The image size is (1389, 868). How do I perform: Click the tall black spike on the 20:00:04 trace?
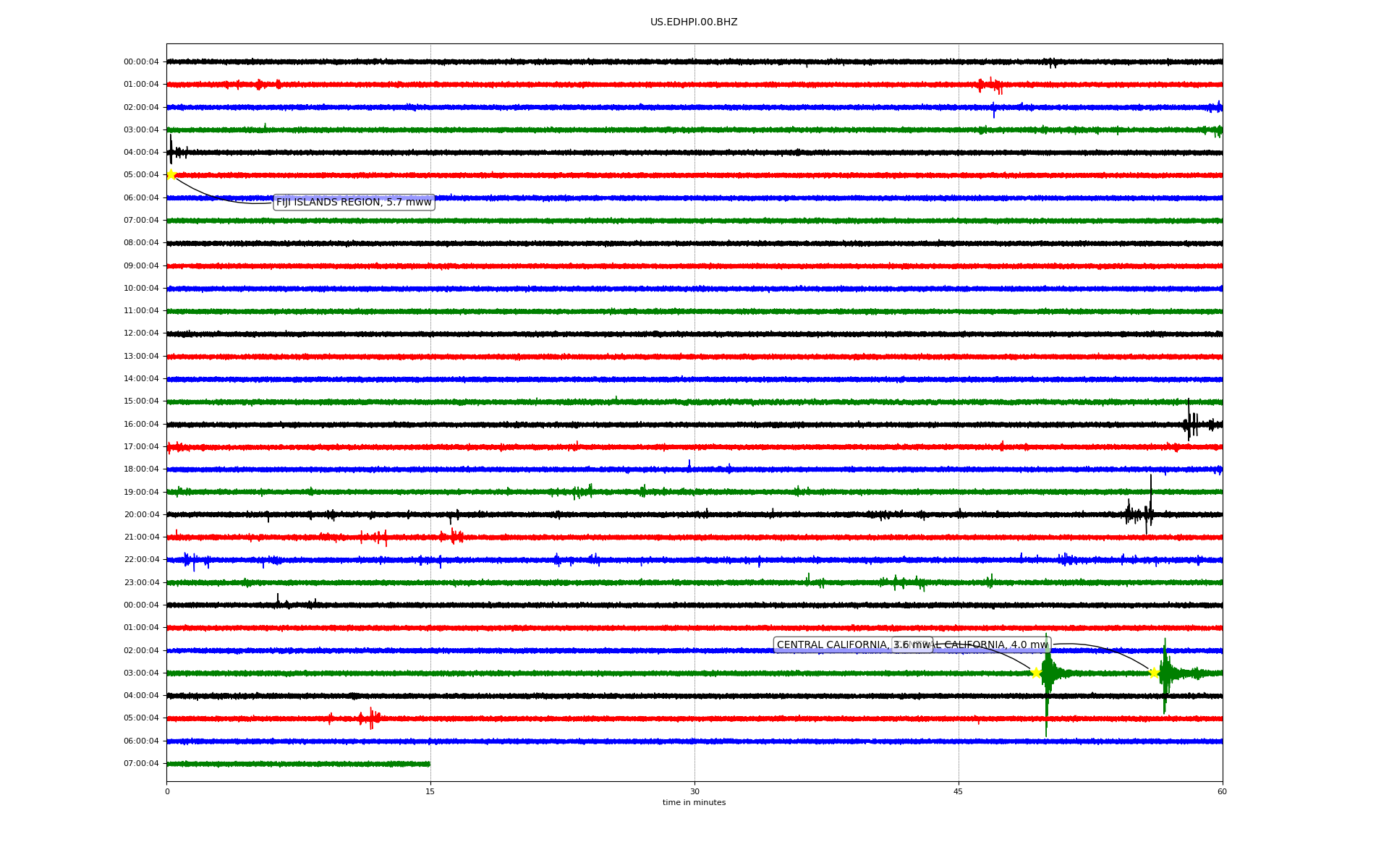click(1150, 499)
